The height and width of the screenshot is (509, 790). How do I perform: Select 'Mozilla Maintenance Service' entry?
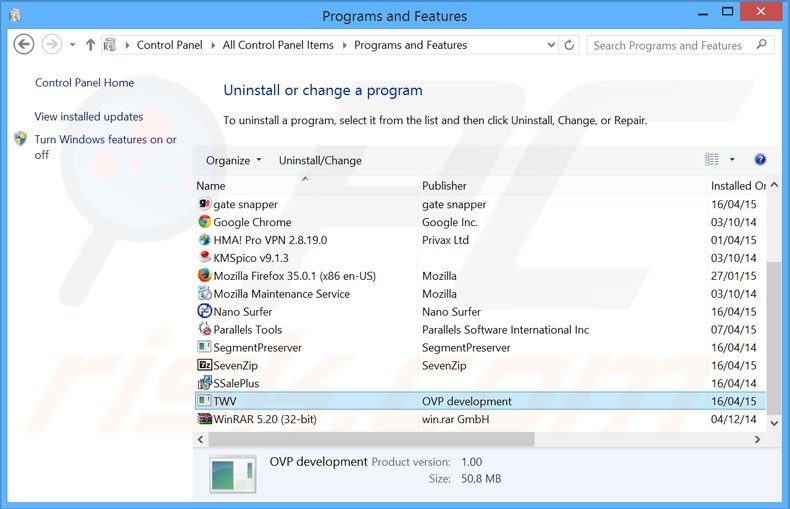click(x=282, y=293)
